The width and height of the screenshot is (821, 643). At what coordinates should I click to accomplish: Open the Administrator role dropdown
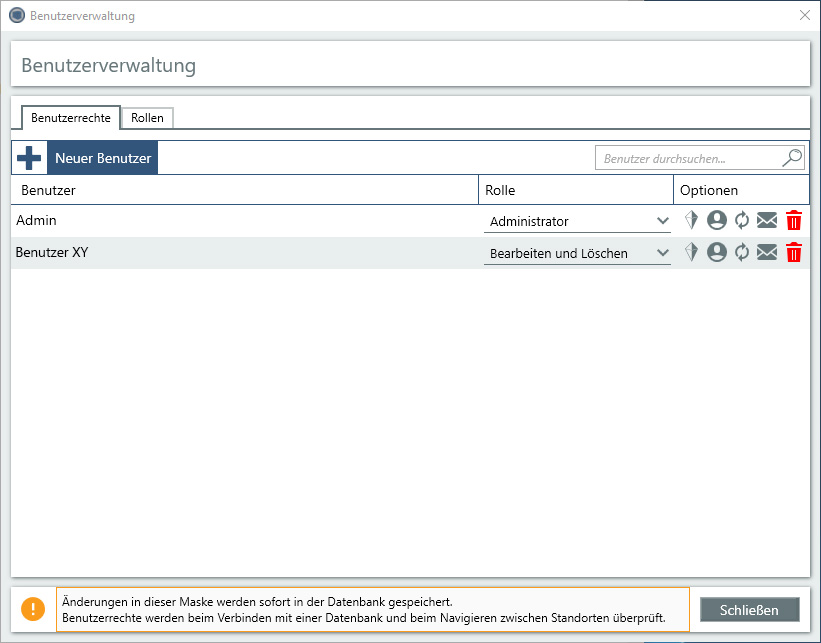pyautogui.click(x=577, y=221)
